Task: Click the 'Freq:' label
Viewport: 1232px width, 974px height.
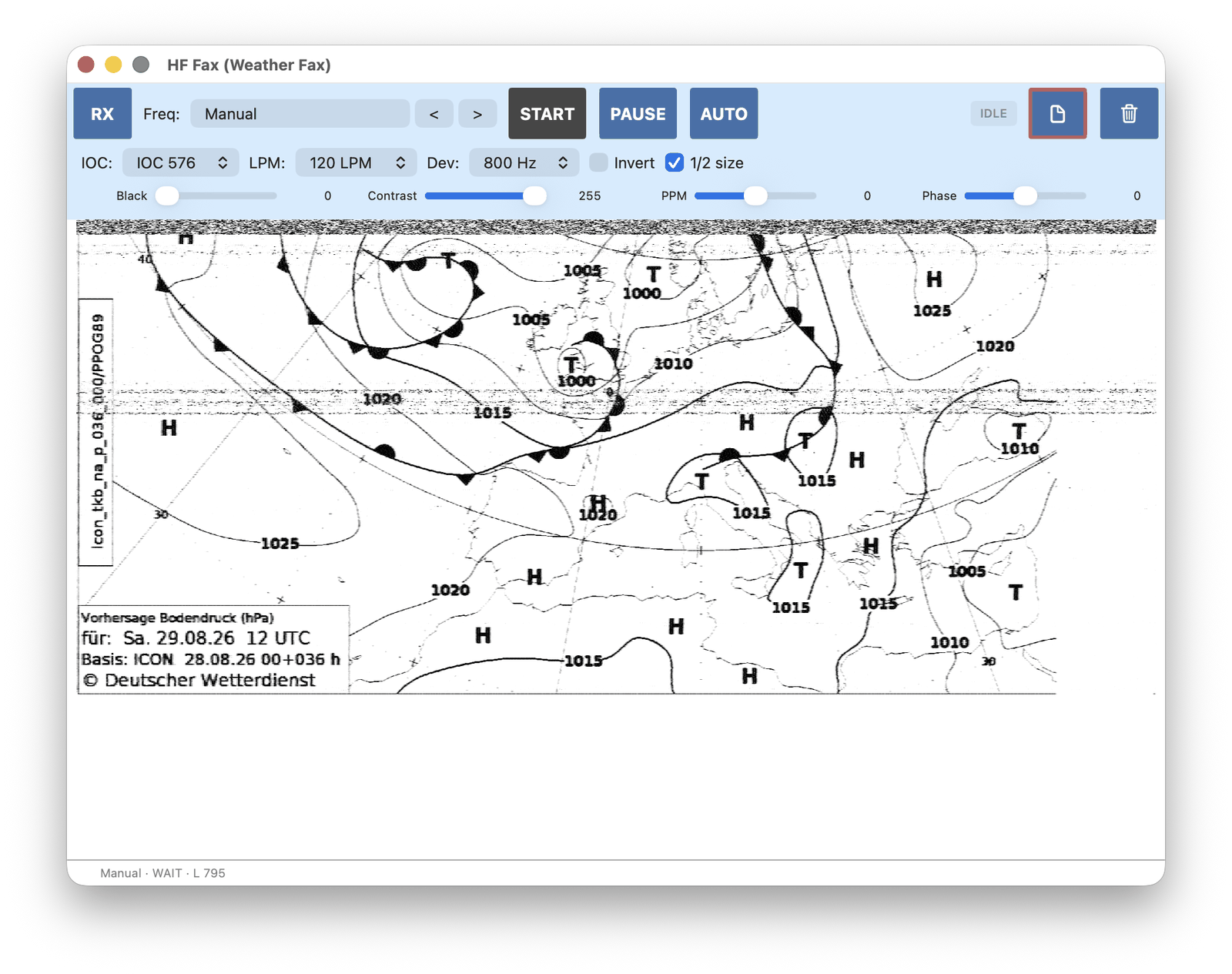Action: tap(162, 114)
